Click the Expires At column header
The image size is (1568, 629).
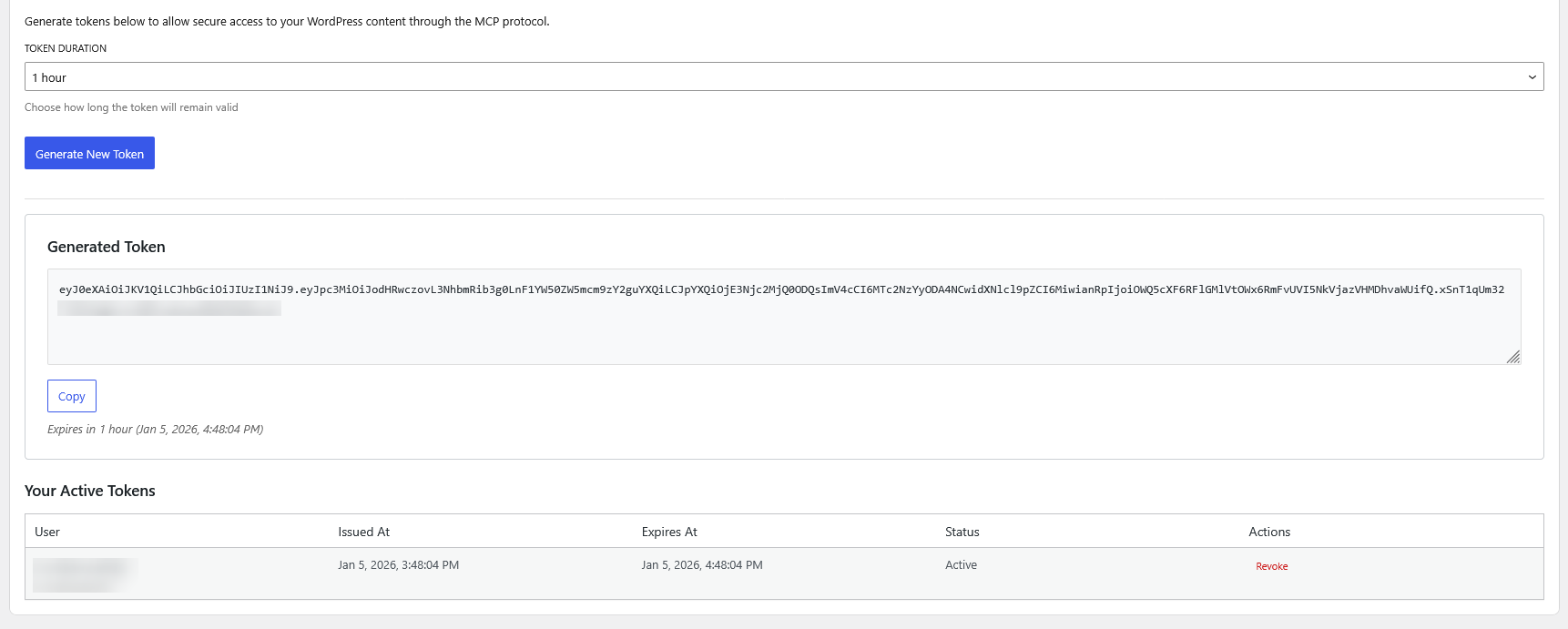coord(669,532)
